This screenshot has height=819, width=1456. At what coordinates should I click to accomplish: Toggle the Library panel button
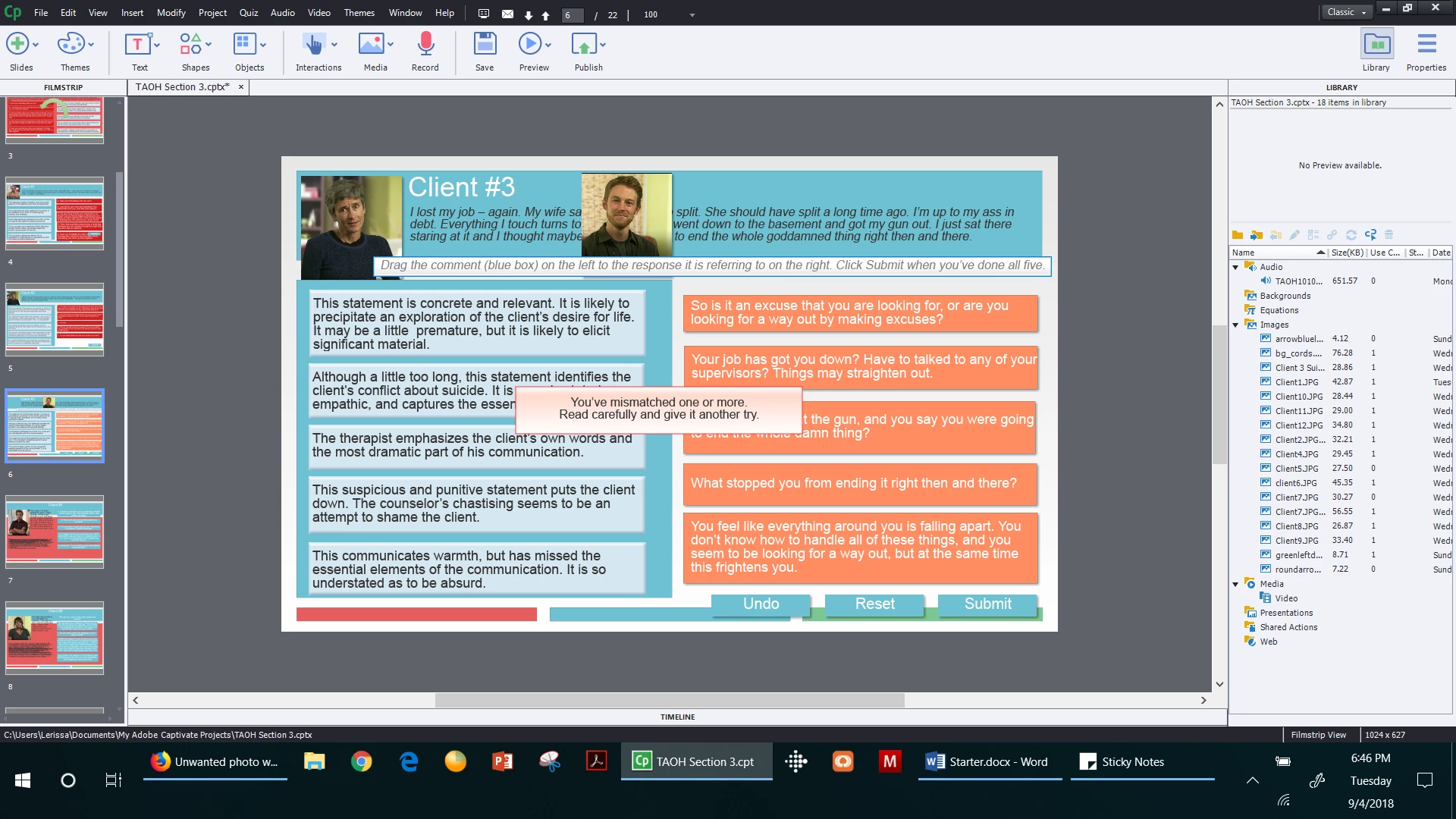point(1376,45)
